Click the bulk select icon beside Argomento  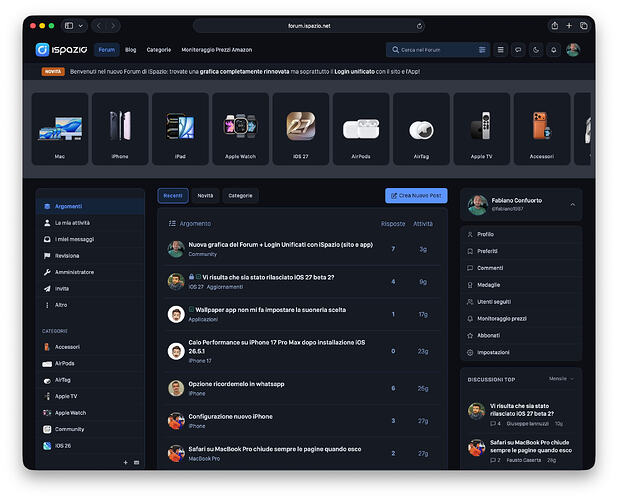point(172,223)
